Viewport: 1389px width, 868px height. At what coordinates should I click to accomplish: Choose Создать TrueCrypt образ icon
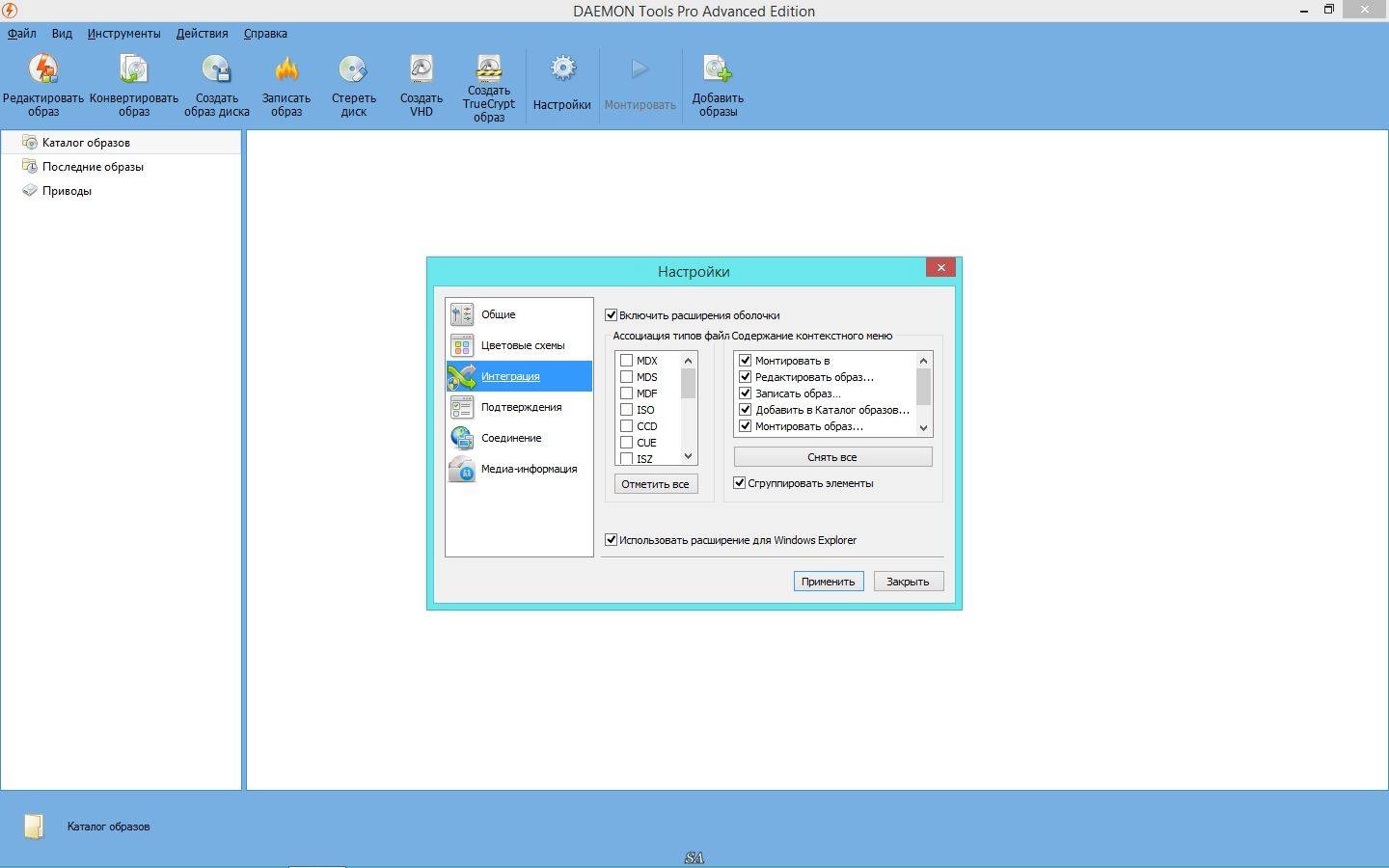tap(489, 67)
